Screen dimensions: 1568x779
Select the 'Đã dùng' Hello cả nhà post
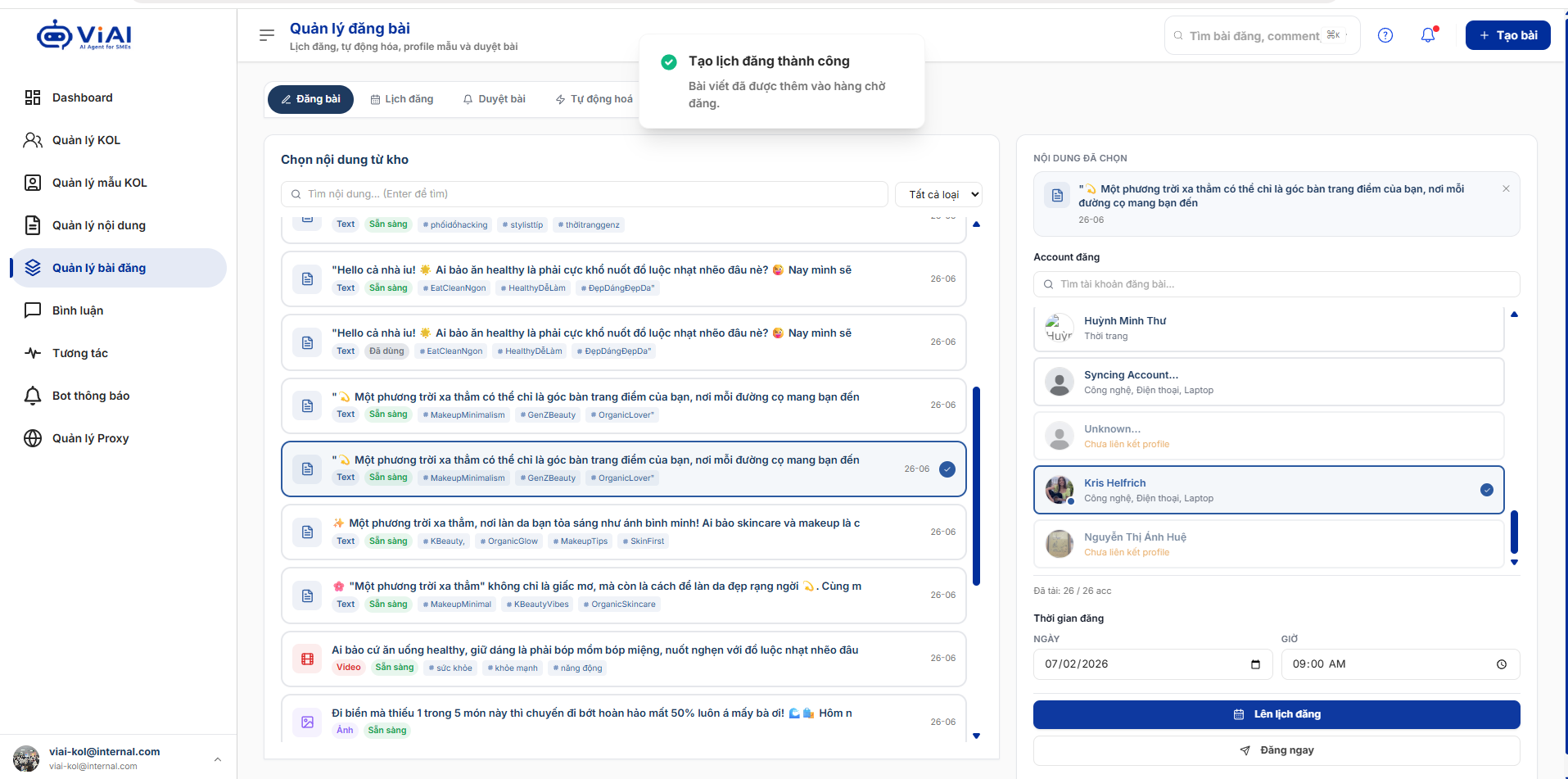(624, 342)
